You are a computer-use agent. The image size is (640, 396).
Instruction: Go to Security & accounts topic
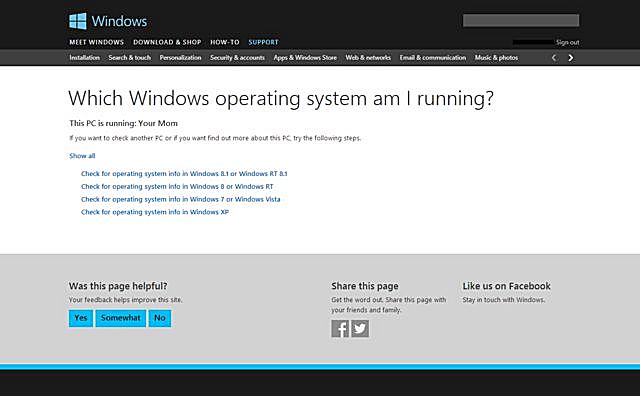[237, 58]
